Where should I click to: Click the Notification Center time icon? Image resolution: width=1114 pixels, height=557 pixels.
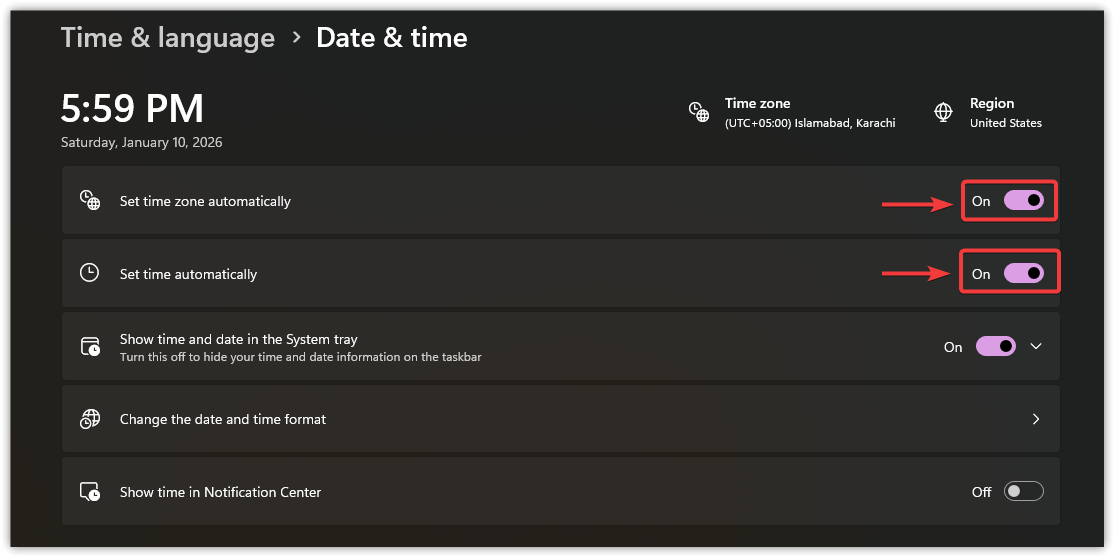tap(90, 492)
